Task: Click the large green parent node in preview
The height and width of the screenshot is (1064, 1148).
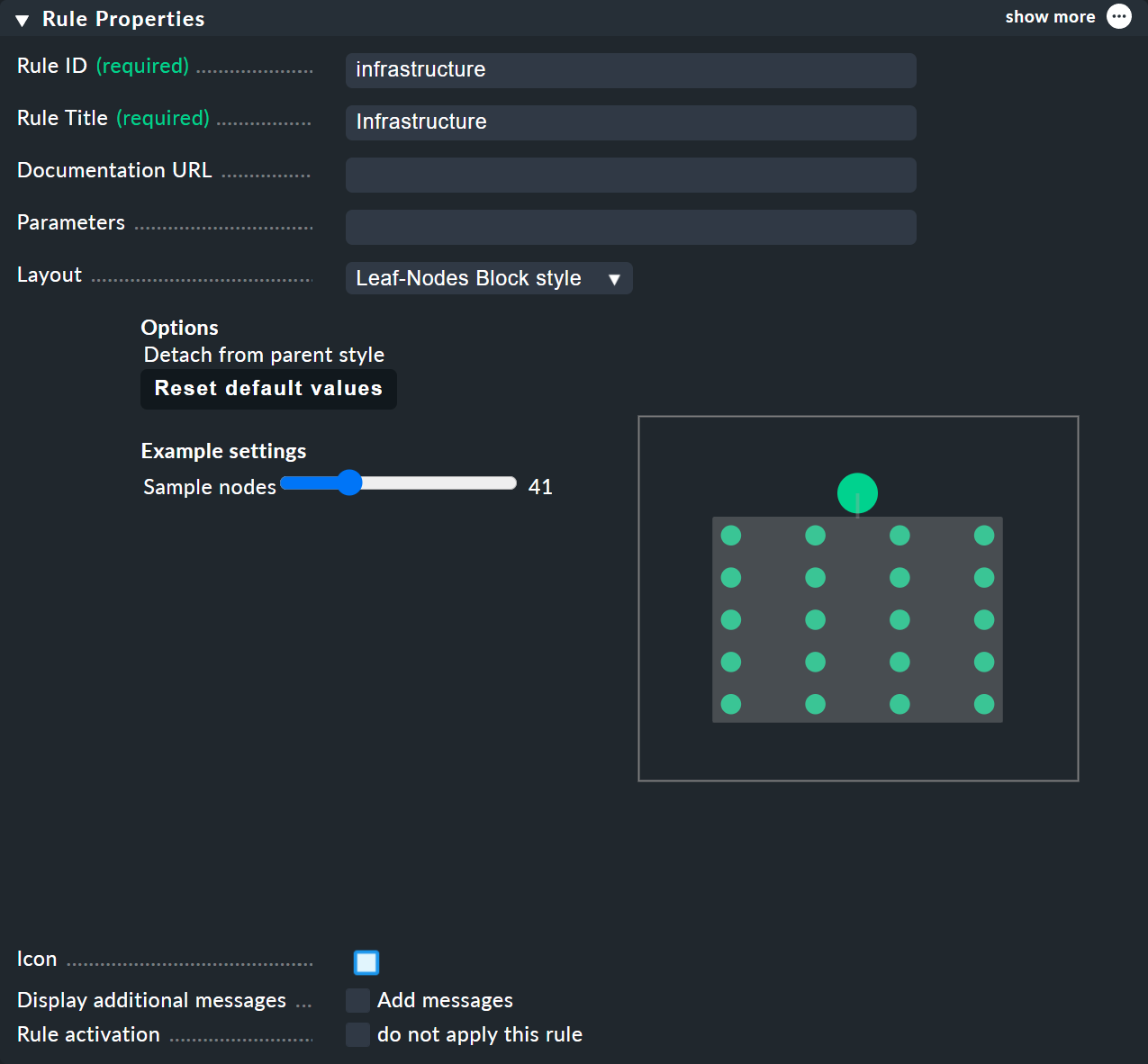Action: click(857, 492)
